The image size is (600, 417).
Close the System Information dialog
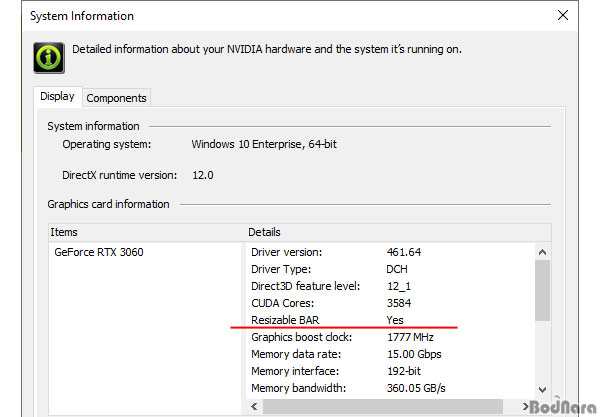click(562, 15)
